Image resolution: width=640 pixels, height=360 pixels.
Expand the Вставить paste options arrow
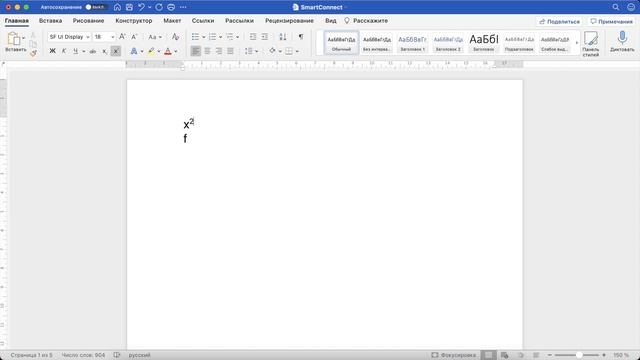pos(24,38)
